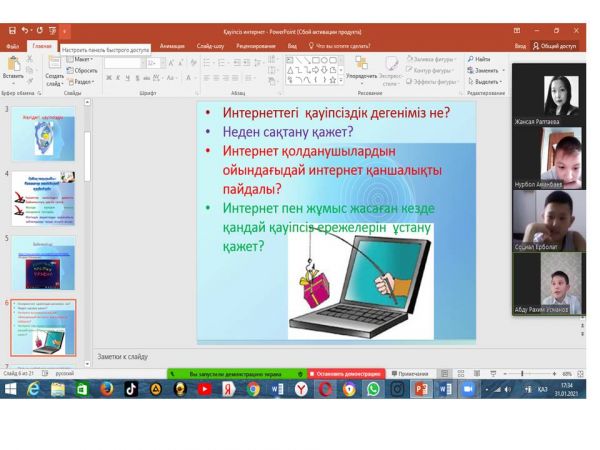
Task: Expand Shape fill (Заливка фигуры) dropdown
Action: pyautogui.click(x=432, y=59)
